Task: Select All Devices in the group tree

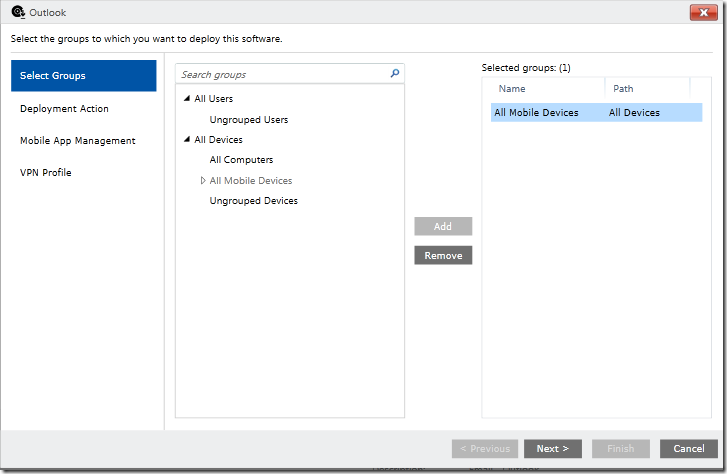Action: [218, 140]
